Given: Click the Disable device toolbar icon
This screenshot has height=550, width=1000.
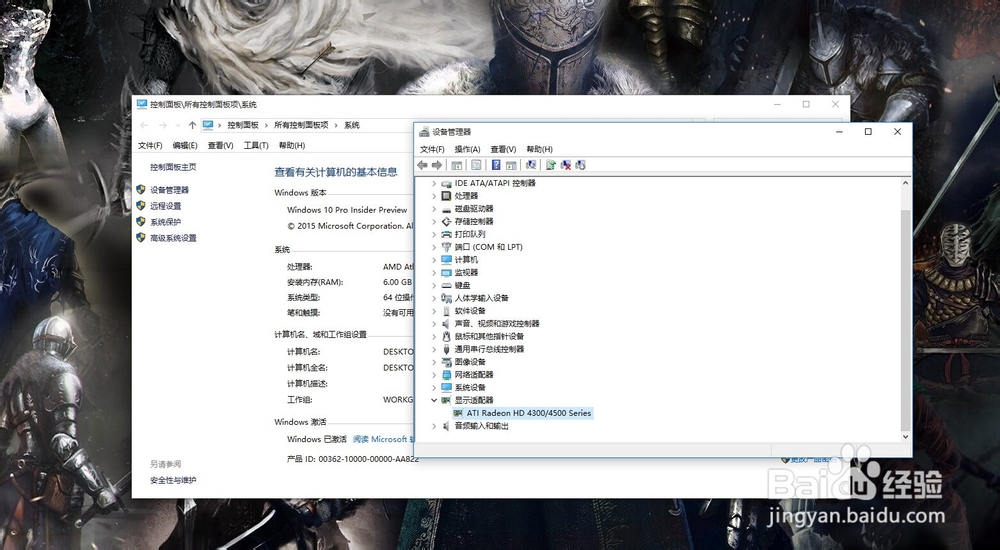Looking at the screenshot, I should pos(580,165).
